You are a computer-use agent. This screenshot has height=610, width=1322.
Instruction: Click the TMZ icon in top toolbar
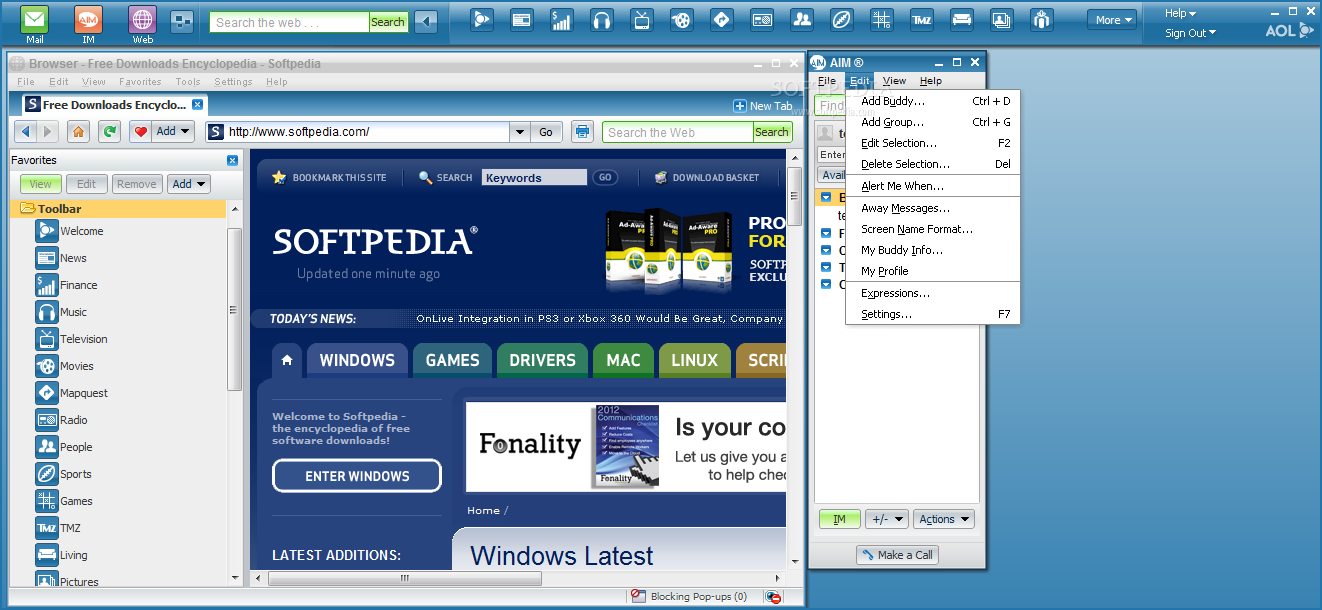(x=921, y=19)
